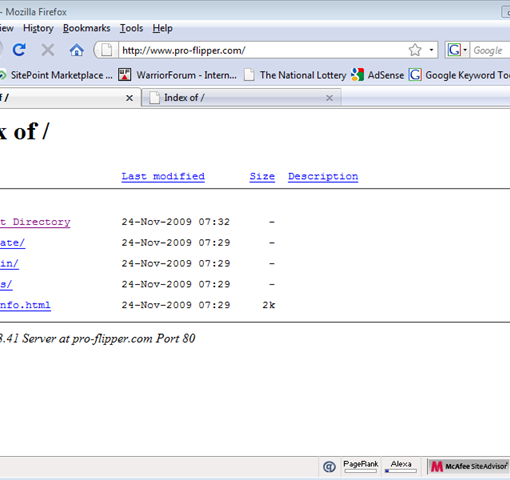This screenshot has width=510, height=480.
Task: Open the Bookmarks menu
Action: point(87,28)
